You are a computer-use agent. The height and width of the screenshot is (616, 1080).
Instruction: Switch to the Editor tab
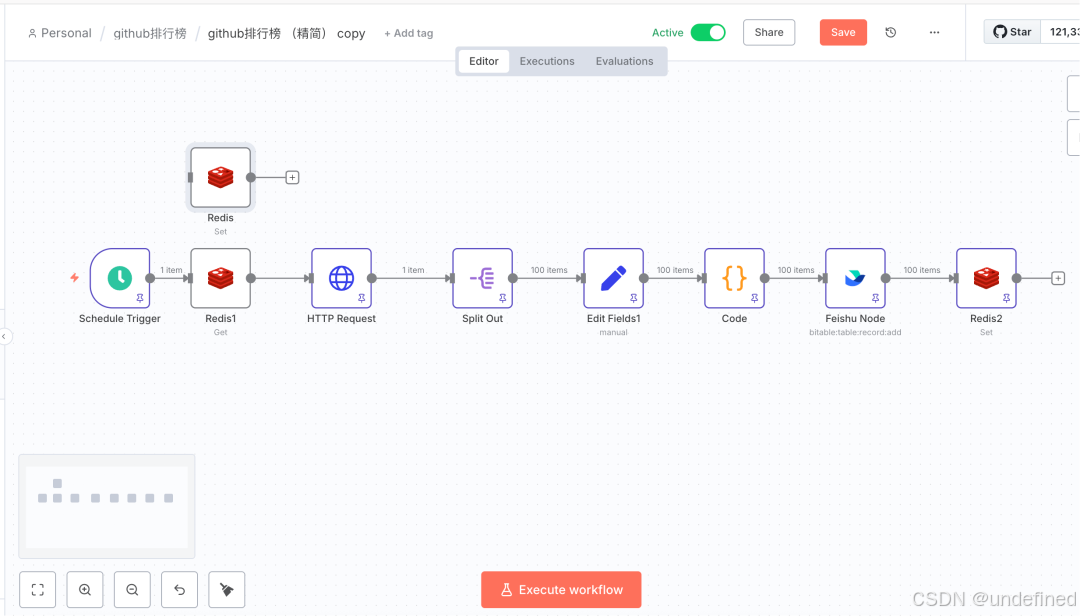(x=484, y=61)
